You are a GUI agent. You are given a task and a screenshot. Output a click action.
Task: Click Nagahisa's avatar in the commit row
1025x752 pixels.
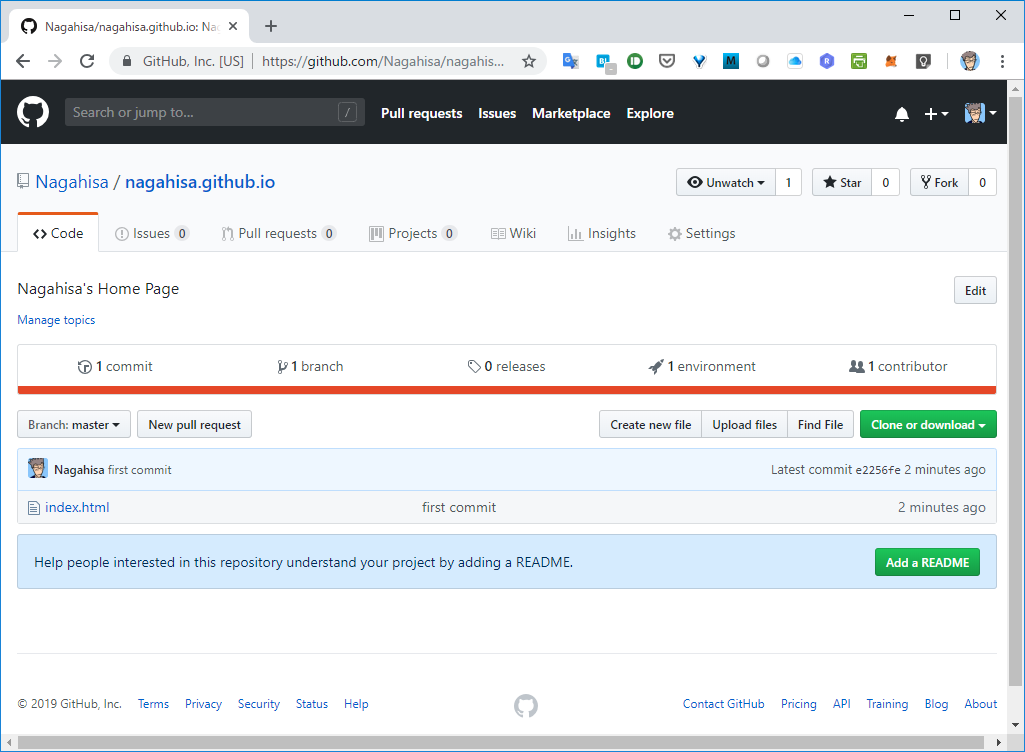pyautogui.click(x=38, y=468)
